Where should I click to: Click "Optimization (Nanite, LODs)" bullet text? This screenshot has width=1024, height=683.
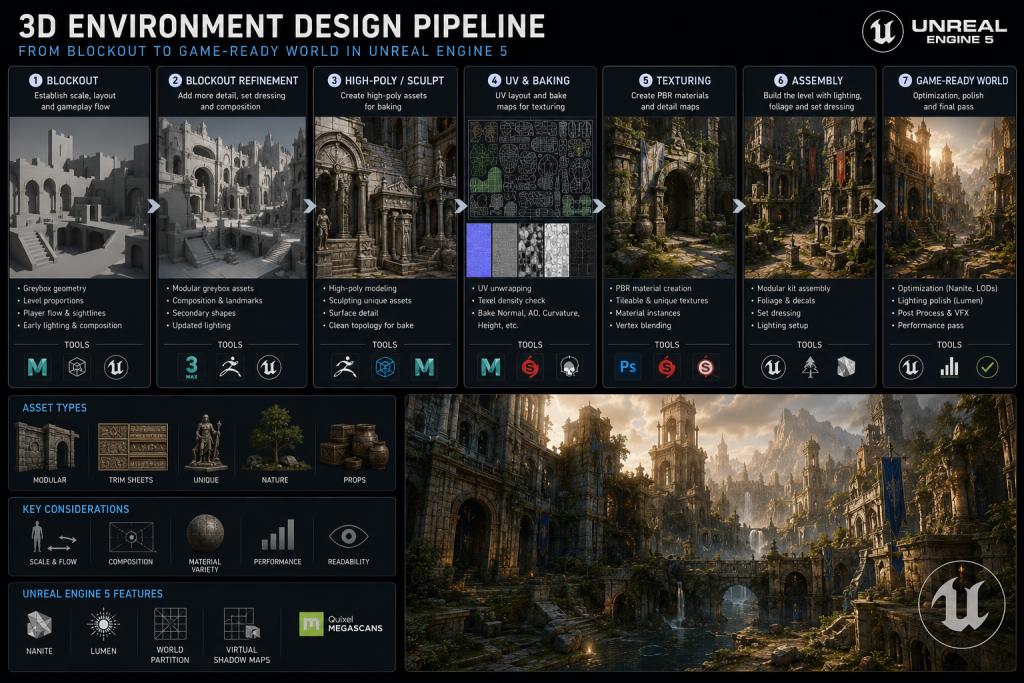[x=948, y=288]
